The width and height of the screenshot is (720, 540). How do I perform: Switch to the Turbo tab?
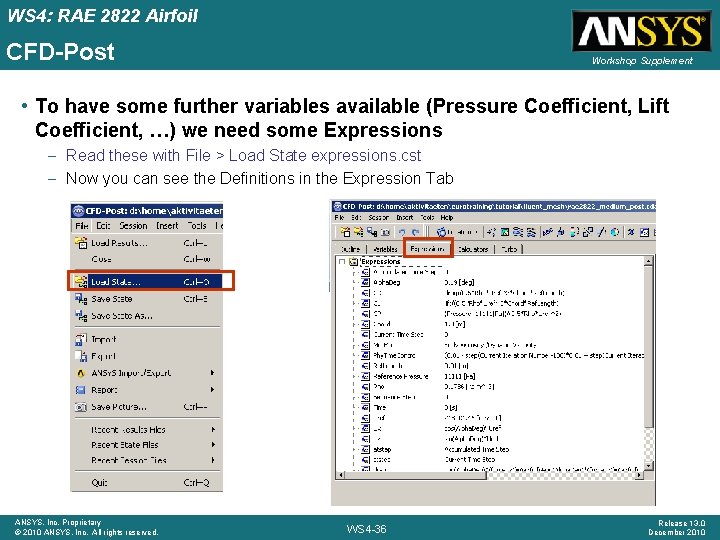point(509,249)
